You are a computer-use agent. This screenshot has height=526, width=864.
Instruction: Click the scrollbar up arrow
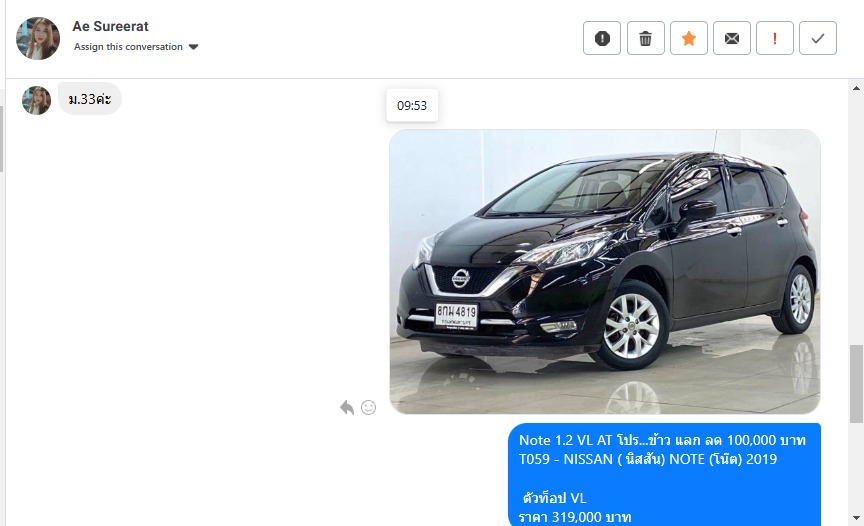coord(856,88)
